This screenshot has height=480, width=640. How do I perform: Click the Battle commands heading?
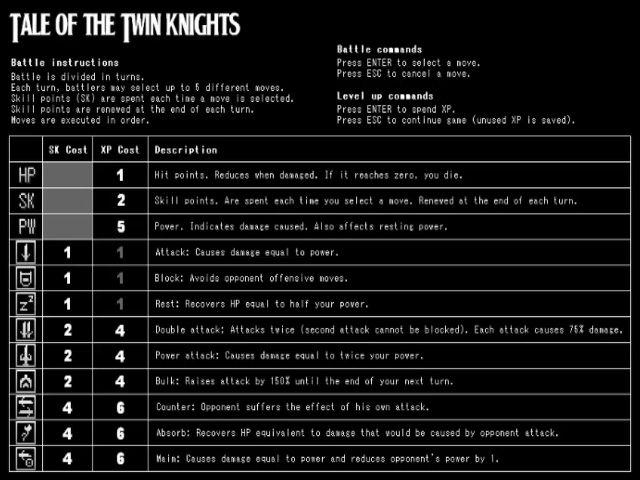379,49
